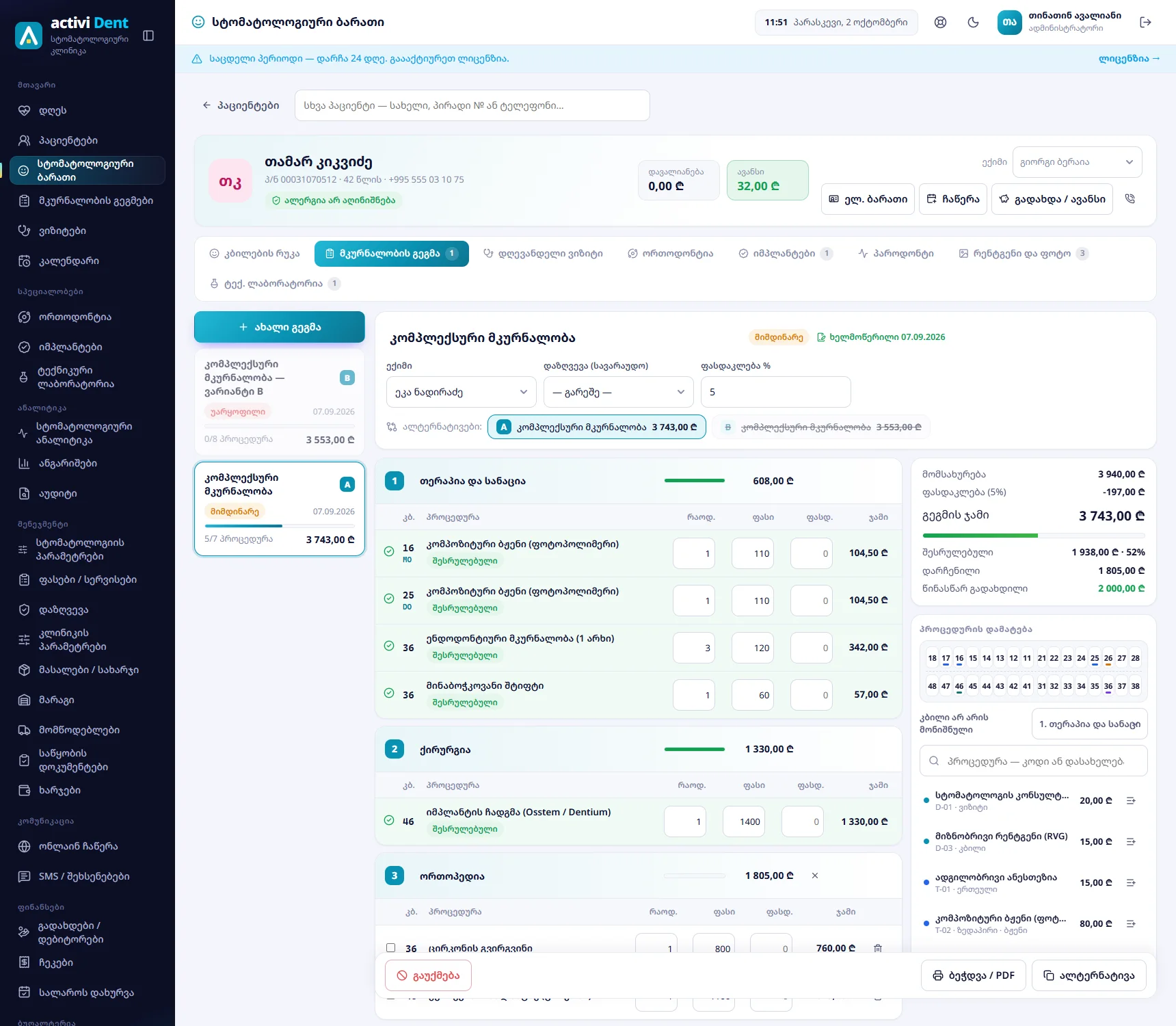Image resolution: width=1176 pixels, height=1026 pixels.
Task: Open რენტგენი და ფოტო tab
Action: click(1024, 254)
